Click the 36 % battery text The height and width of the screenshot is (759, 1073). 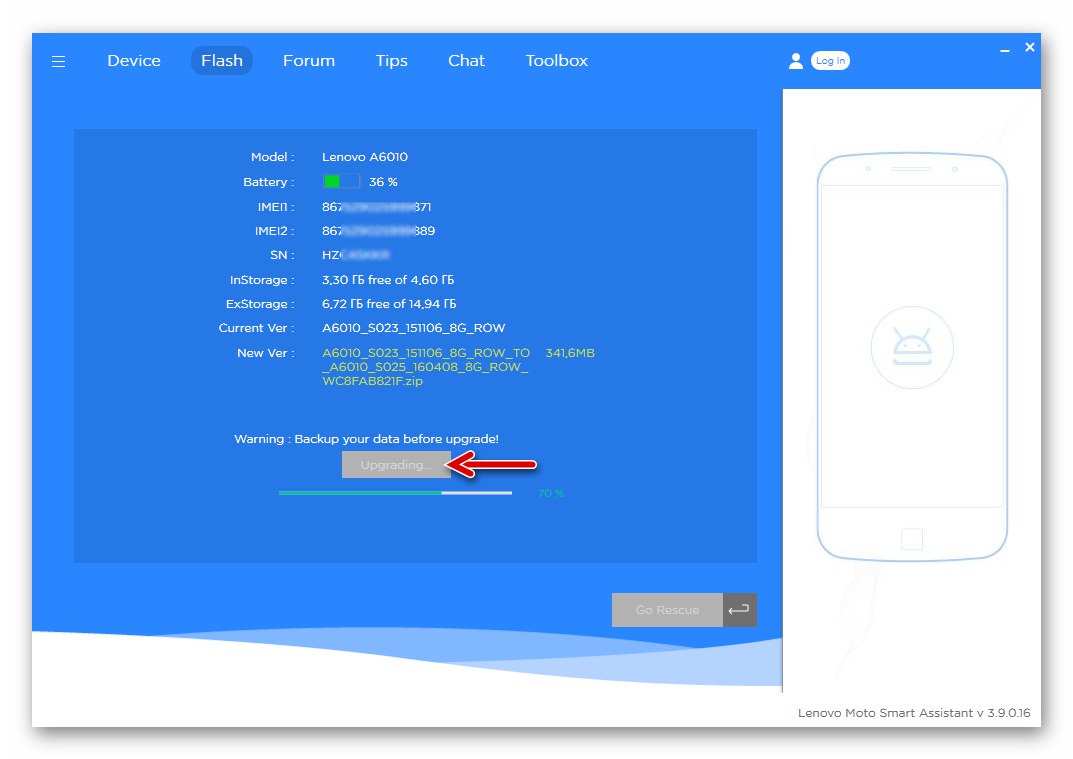(x=383, y=182)
